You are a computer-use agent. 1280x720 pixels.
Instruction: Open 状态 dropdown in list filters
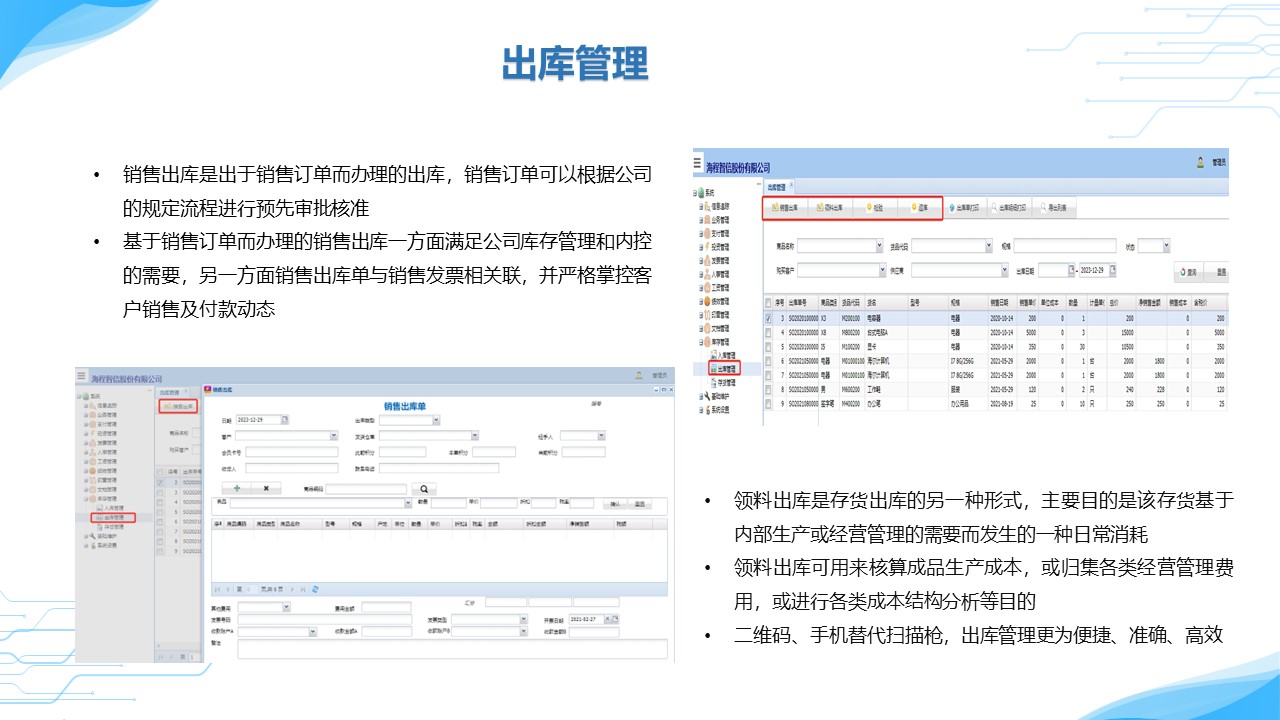pyautogui.click(x=1166, y=246)
